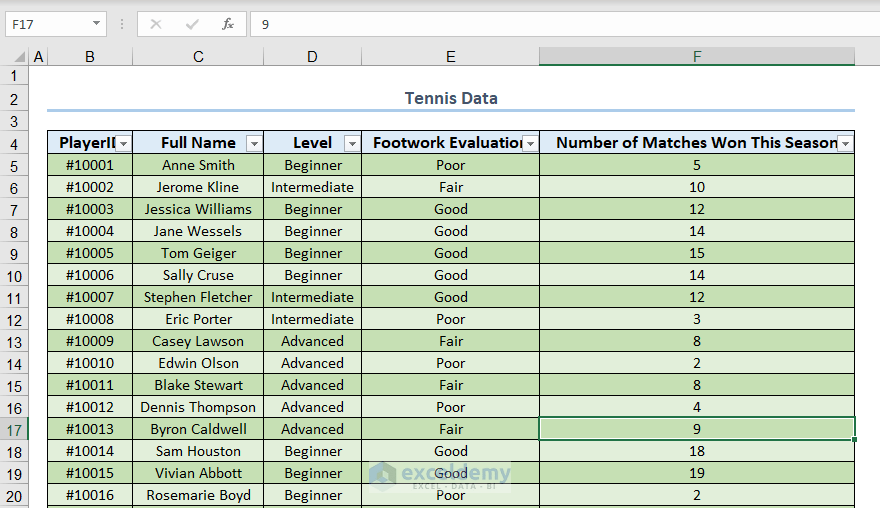The width and height of the screenshot is (880, 508).
Task: Open the Level filter dropdown
Action: pyautogui.click(x=352, y=144)
